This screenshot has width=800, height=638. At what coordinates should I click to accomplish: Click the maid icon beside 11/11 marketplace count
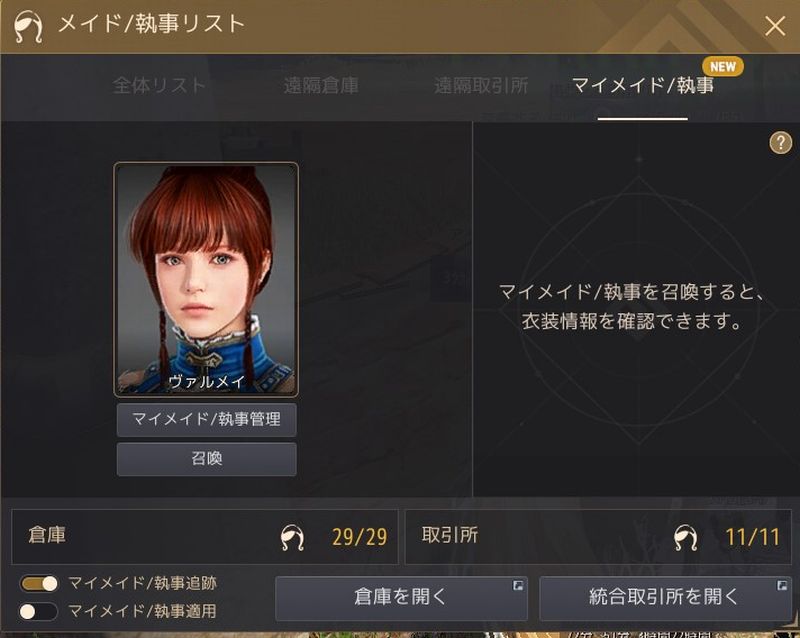point(685,537)
